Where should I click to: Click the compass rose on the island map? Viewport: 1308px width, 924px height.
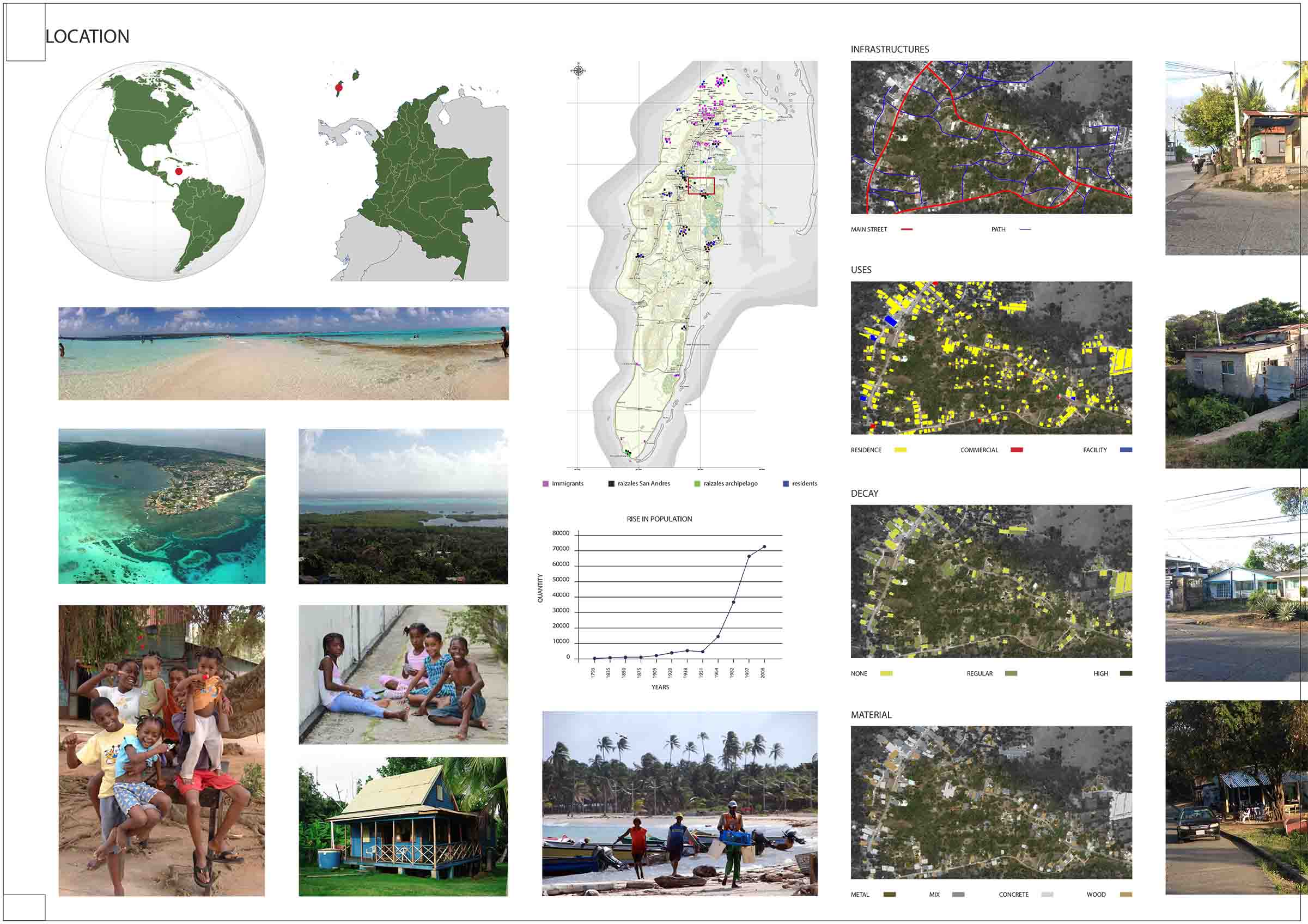tap(577, 71)
